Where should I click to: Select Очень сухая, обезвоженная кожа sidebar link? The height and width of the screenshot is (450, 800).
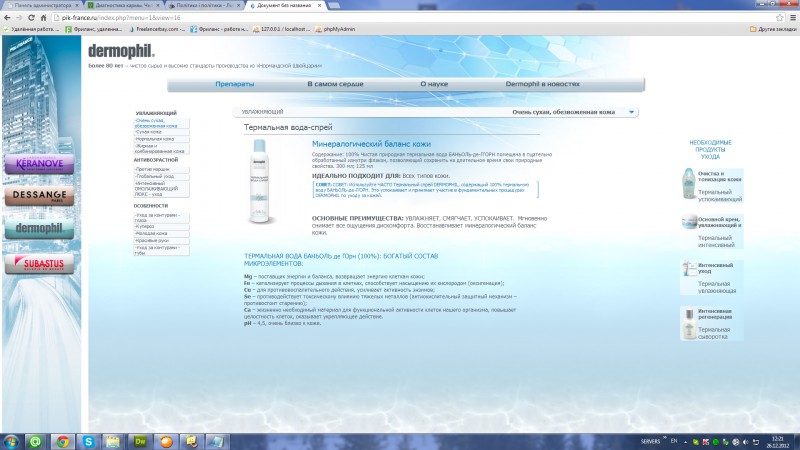(x=161, y=123)
